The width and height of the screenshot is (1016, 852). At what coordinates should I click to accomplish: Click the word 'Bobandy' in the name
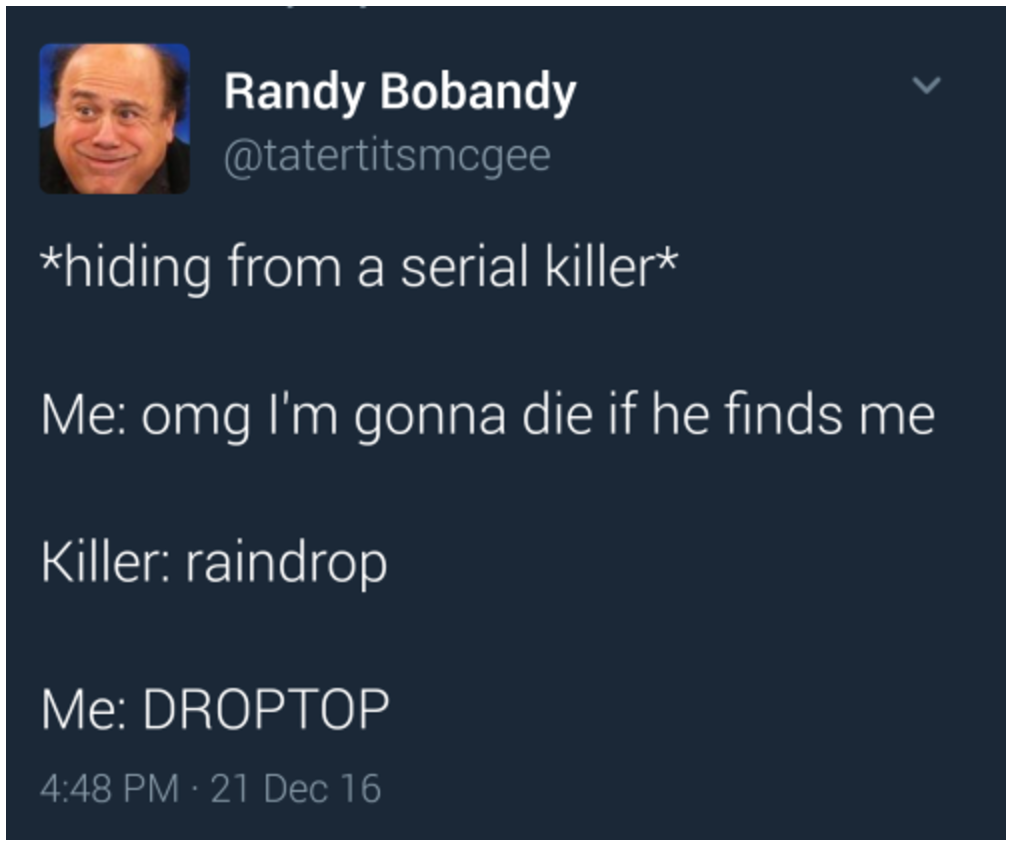click(478, 93)
